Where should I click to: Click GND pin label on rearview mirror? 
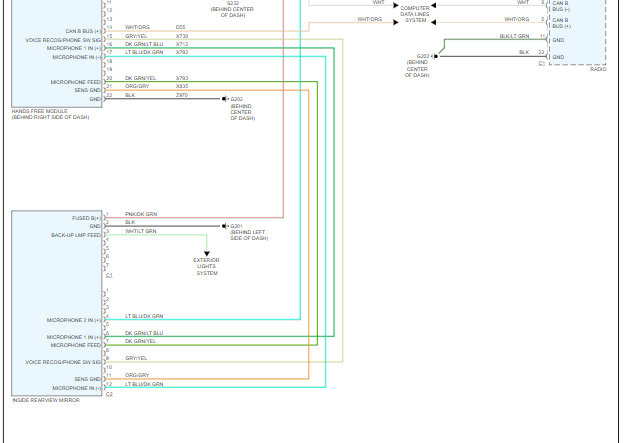point(95,226)
